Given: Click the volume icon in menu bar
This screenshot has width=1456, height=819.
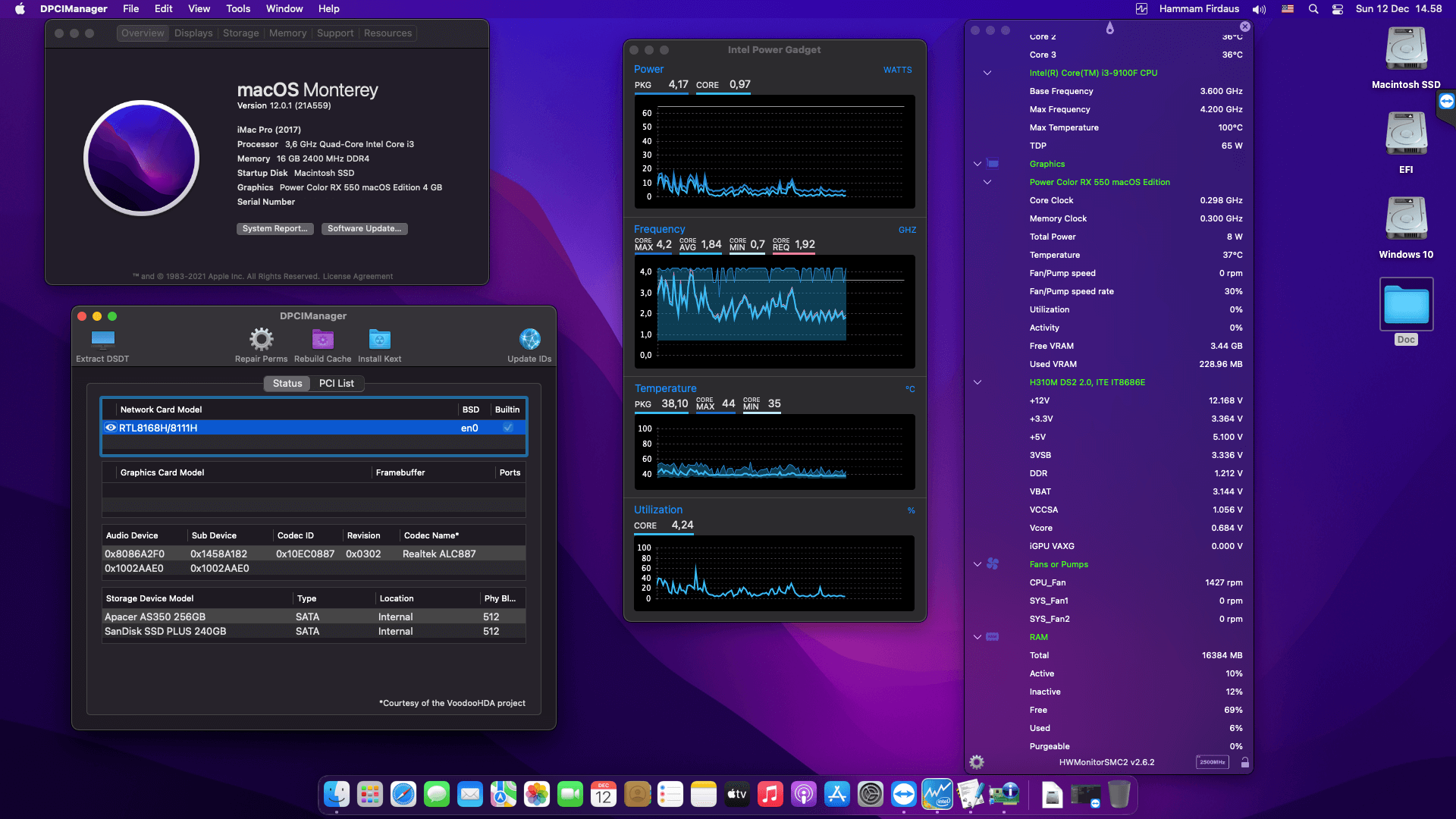Looking at the screenshot, I should click(x=1259, y=9).
